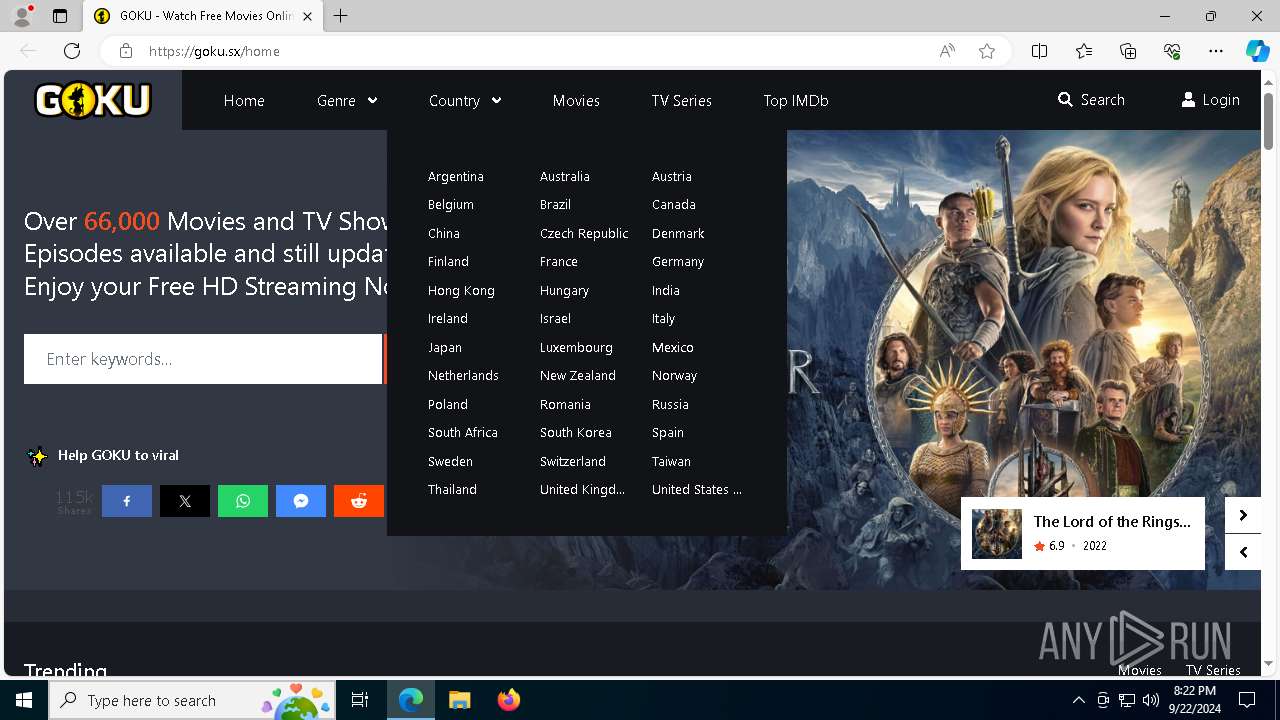
Task: Previous slide arrow on featured banner
Action: [x=1243, y=552]
